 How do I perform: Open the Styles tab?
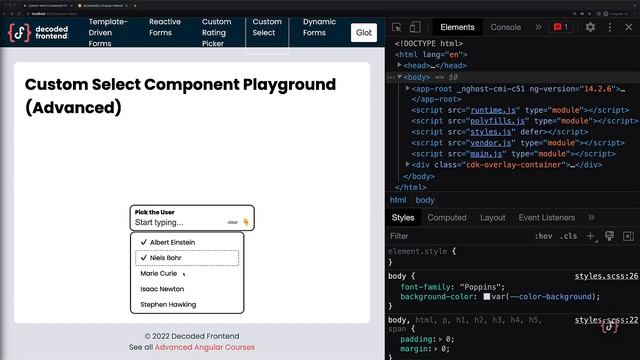(403, 218)
